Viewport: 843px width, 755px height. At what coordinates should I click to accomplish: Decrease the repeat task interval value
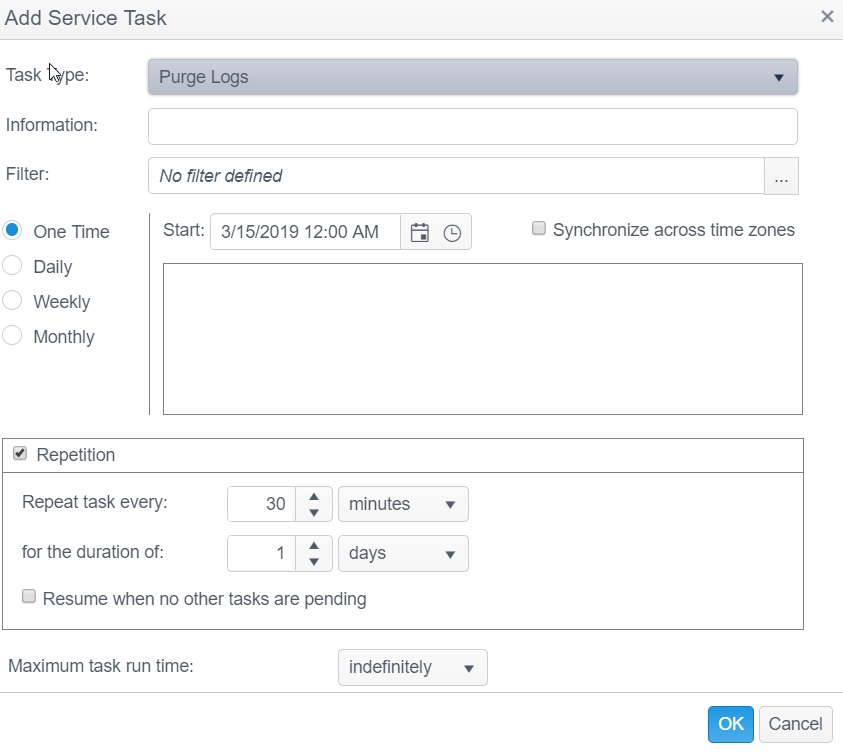click(x=314, y=513)
